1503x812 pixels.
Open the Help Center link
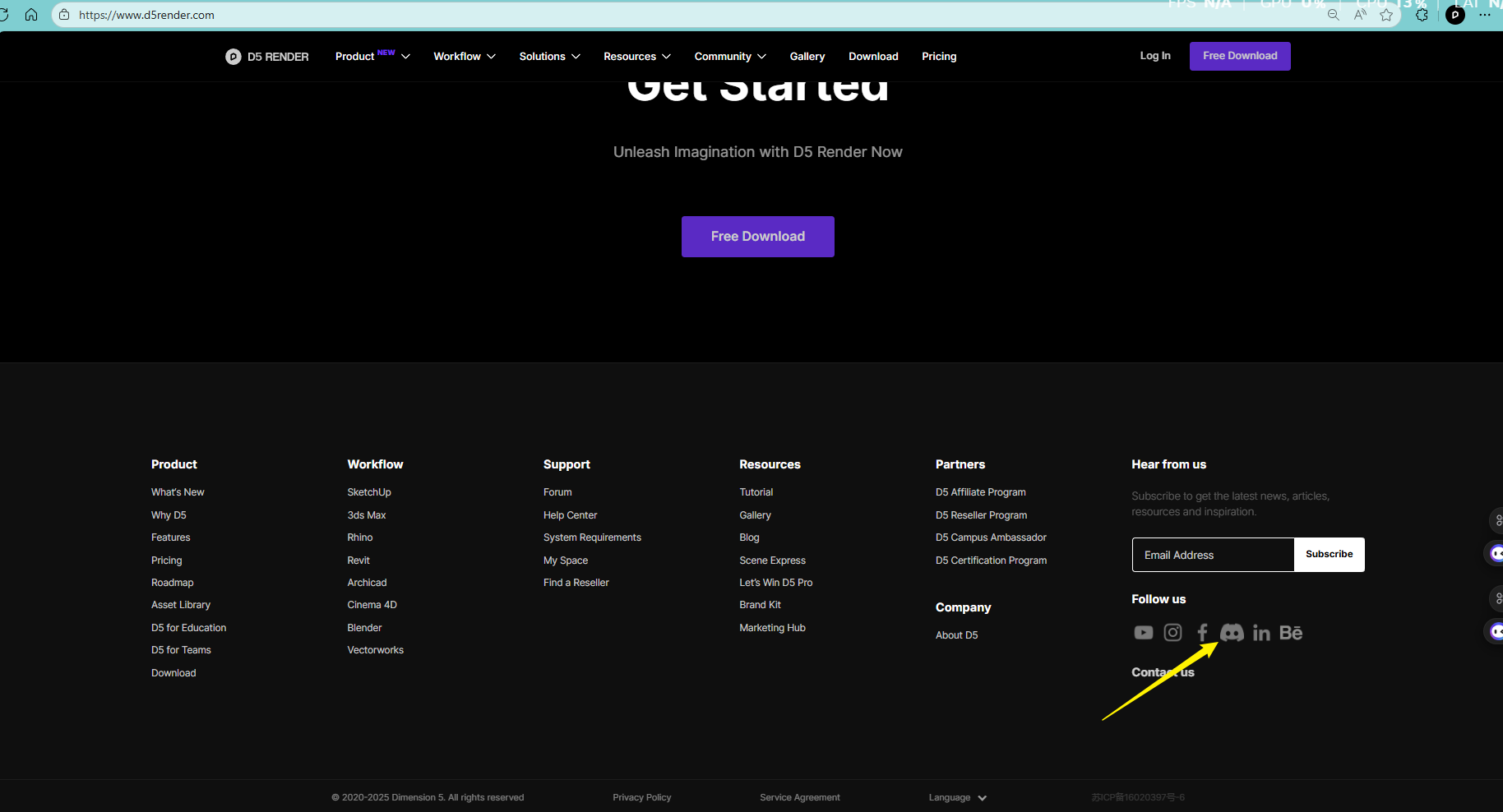click(x=570, y=515)
